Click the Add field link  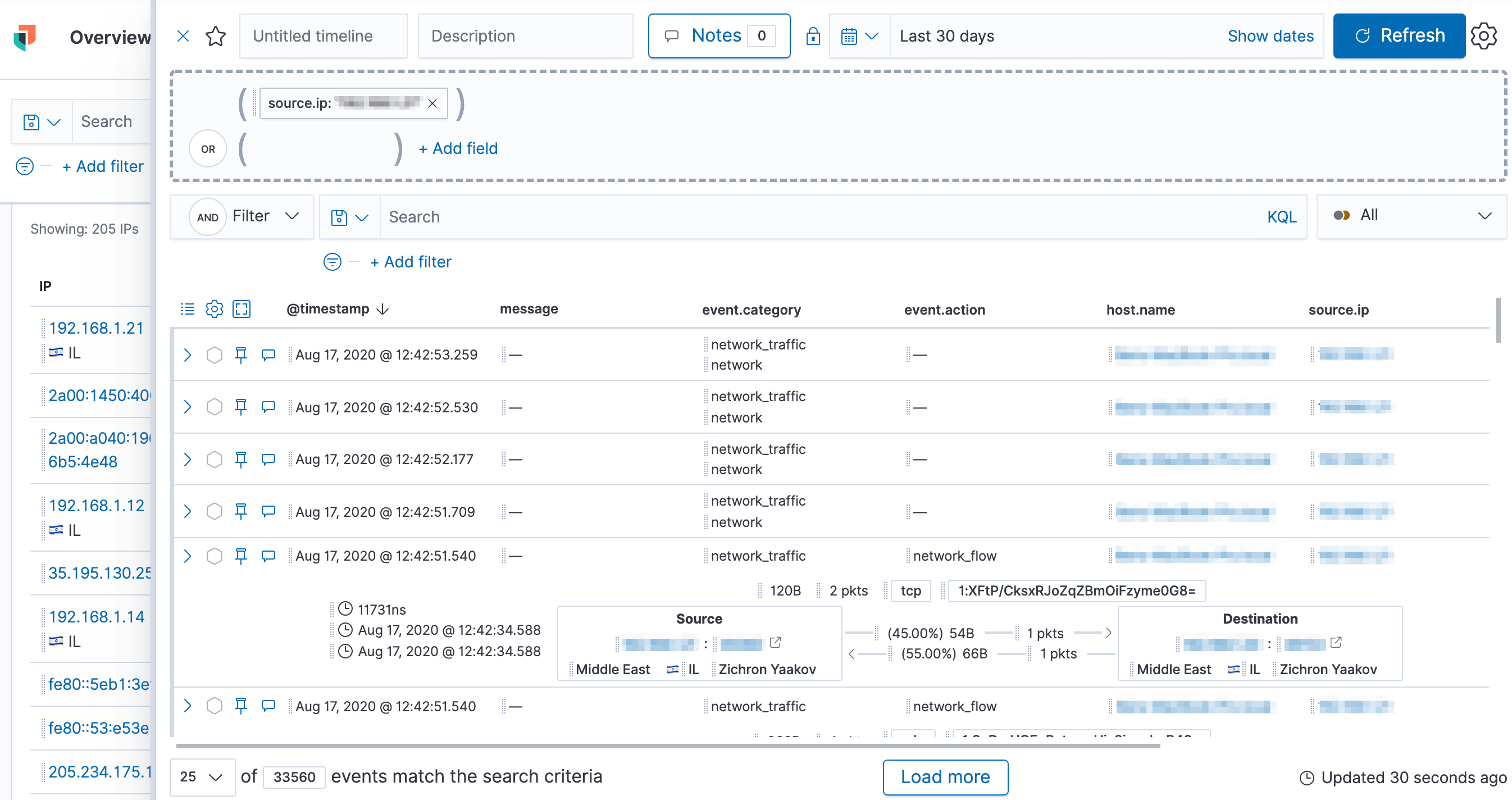click(458, 148)
